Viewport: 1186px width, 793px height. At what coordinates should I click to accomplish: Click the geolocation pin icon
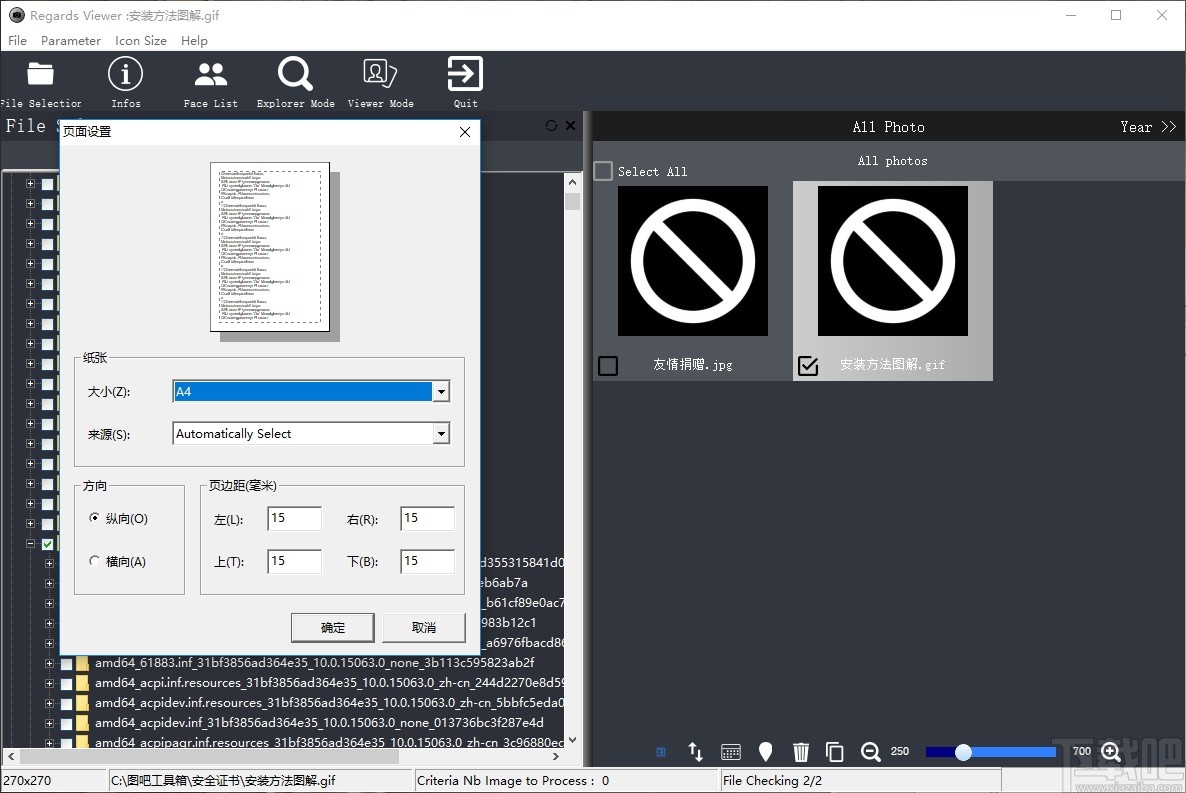click(765, 751)
